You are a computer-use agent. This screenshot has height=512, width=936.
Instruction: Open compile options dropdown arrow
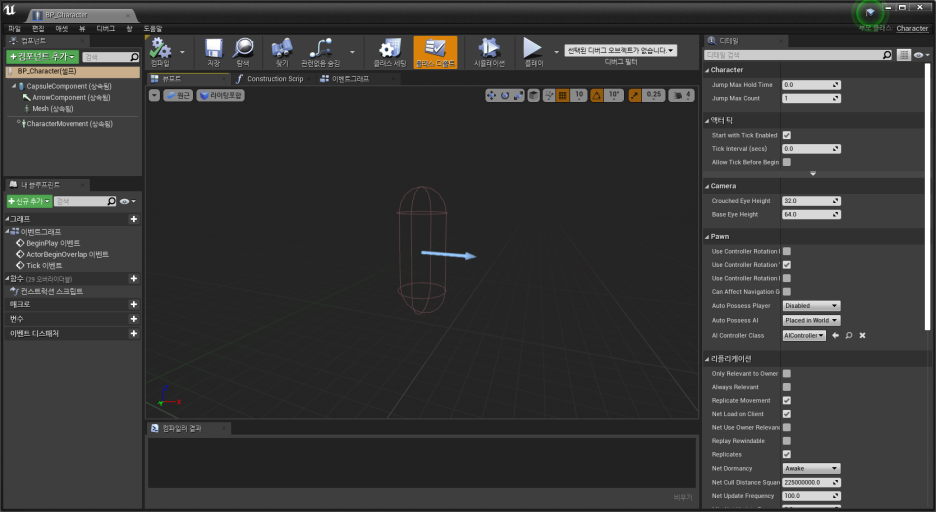[183, 52]
